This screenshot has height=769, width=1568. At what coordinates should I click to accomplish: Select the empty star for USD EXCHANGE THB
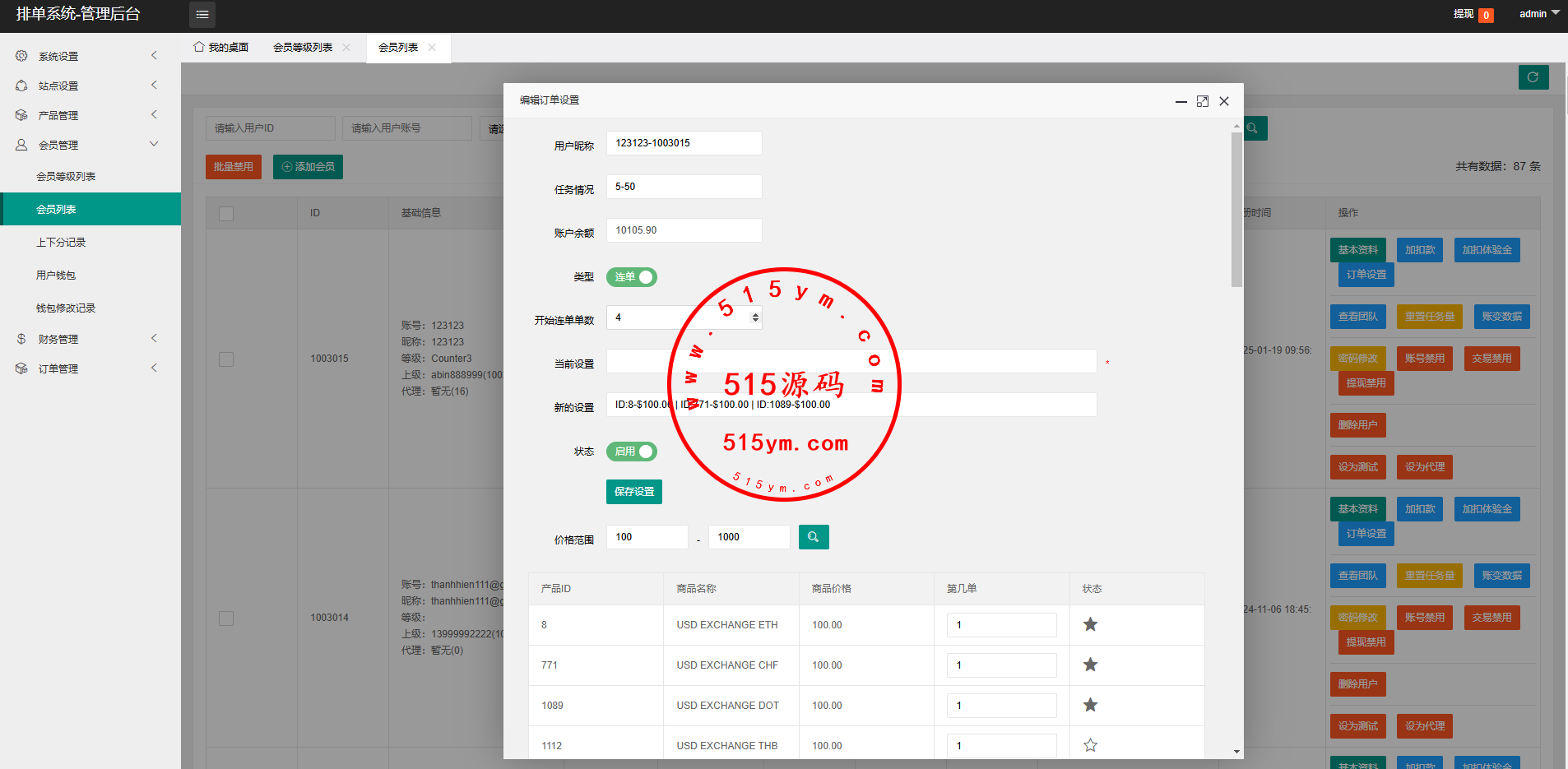(1090, 745)
